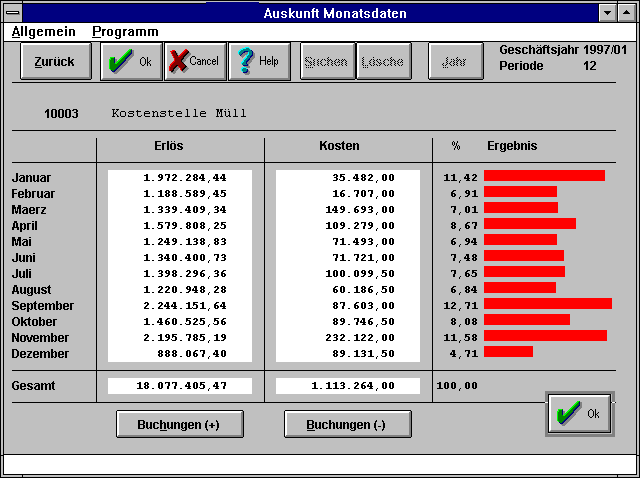Click the September red result bar
The height and width of the screenshot is (480, 640).
click(547, 304)
